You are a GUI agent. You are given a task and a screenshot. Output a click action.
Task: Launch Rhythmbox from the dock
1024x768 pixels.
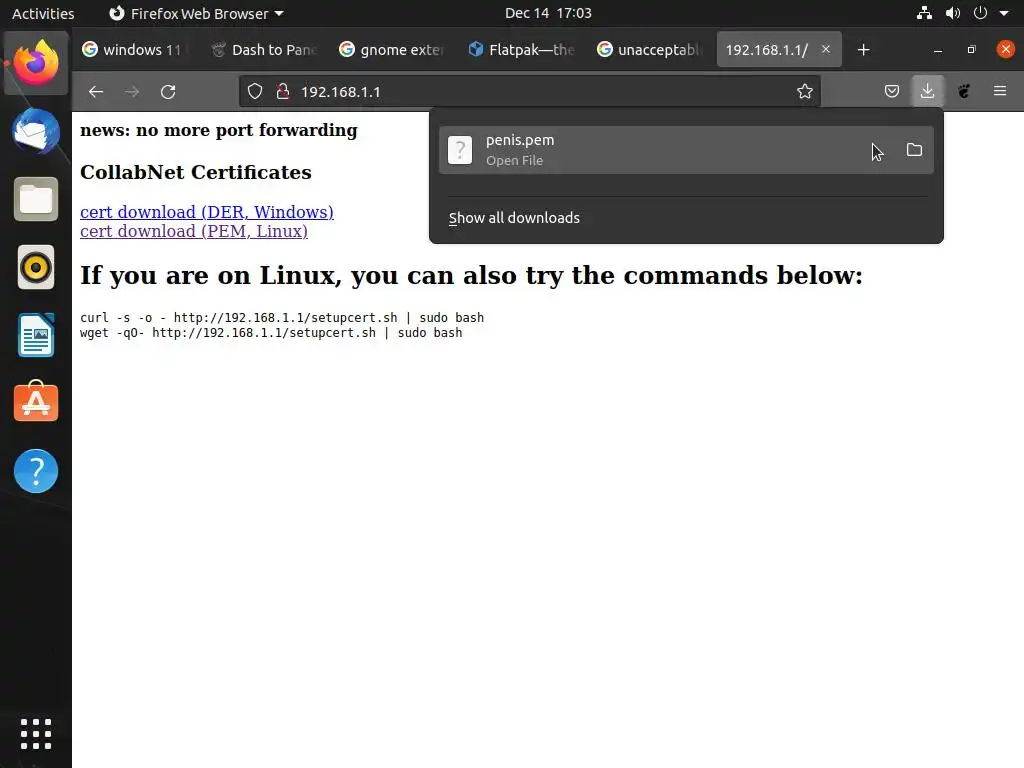36,267
